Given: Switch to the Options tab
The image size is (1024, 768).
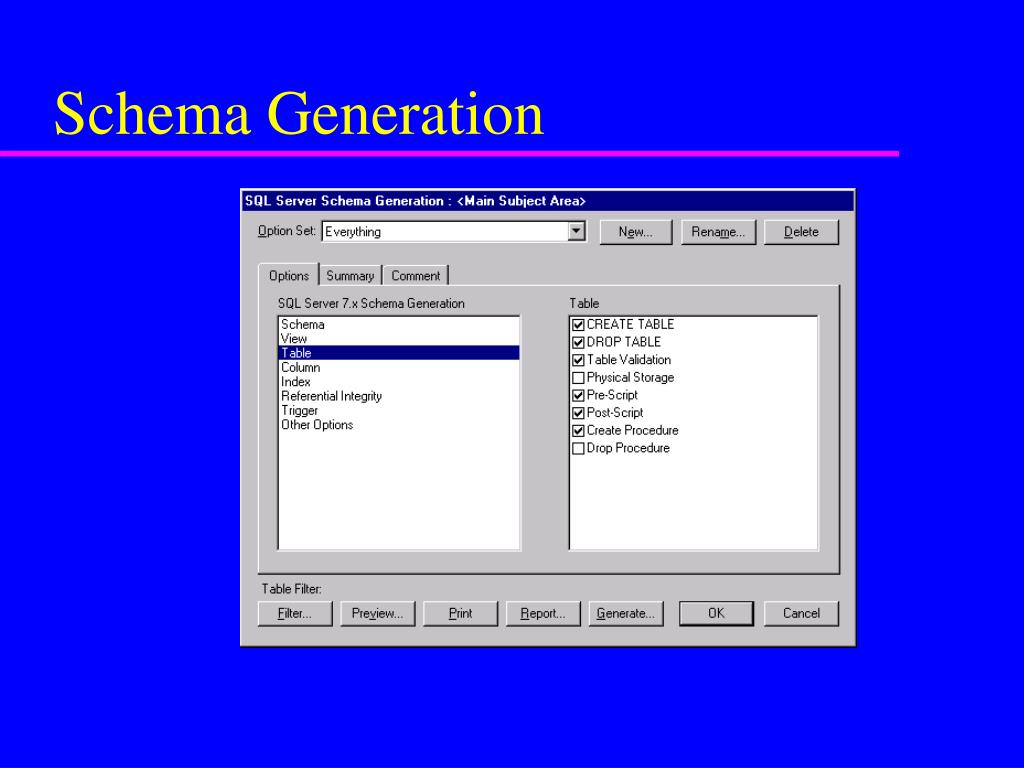Looking at the screenshot, I should (289, 275).
